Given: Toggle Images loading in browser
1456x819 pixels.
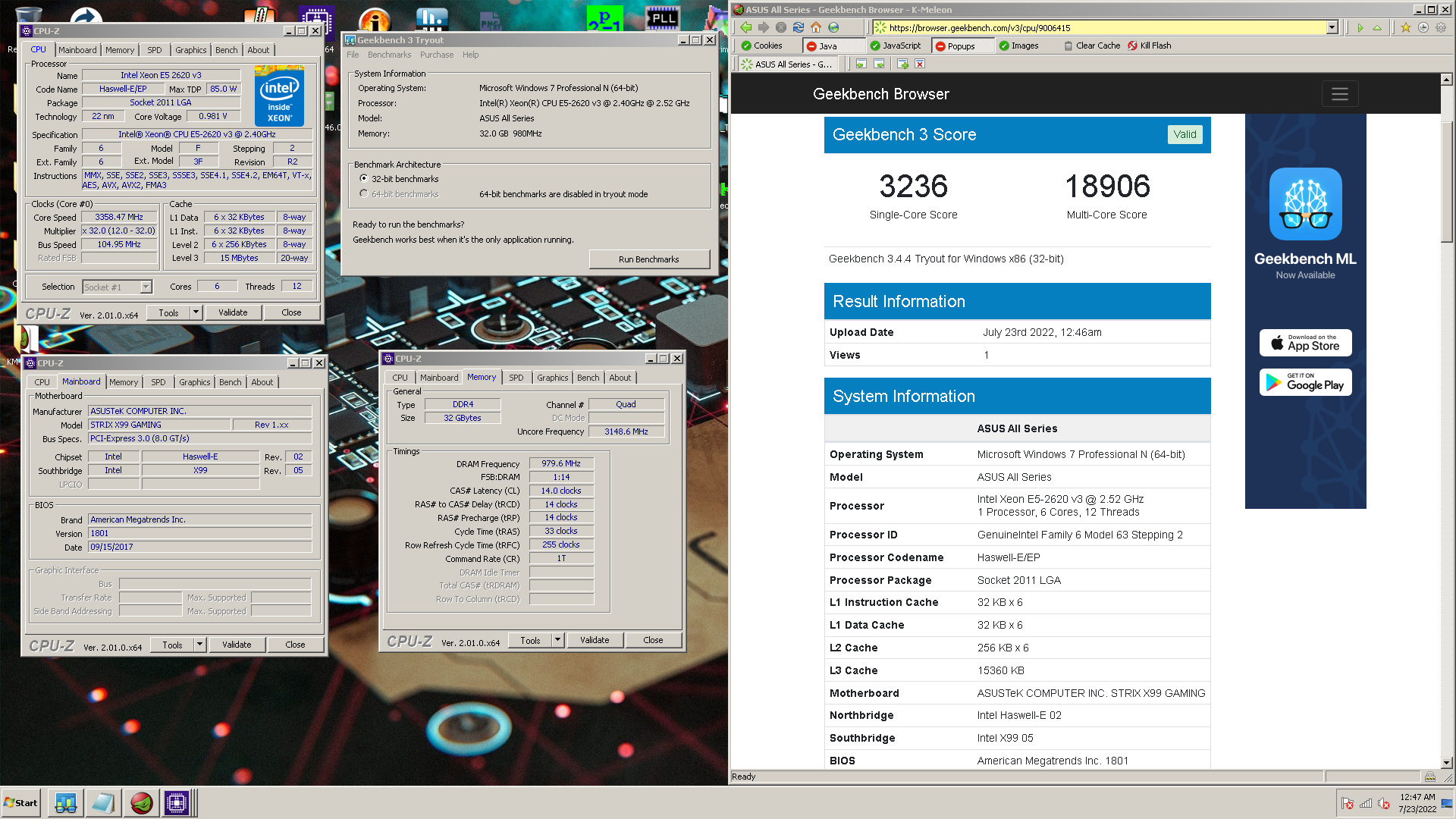Looking at the screenshot, I should click(1018, 45).
